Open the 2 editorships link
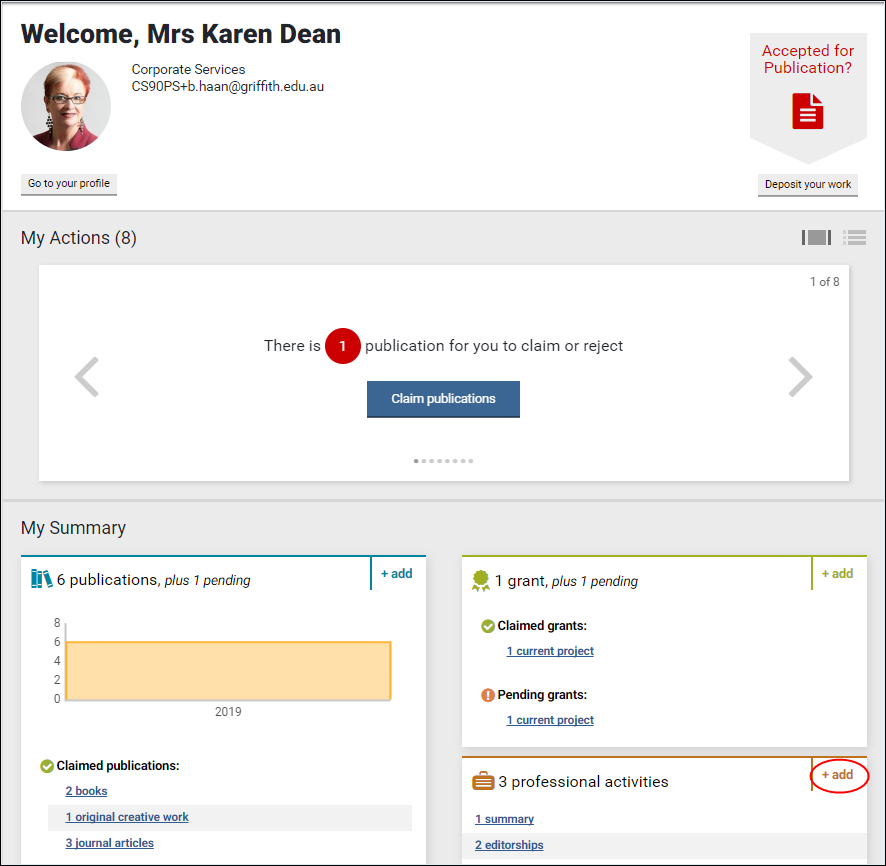Screen dimensions: 886x866 (509, 845)
